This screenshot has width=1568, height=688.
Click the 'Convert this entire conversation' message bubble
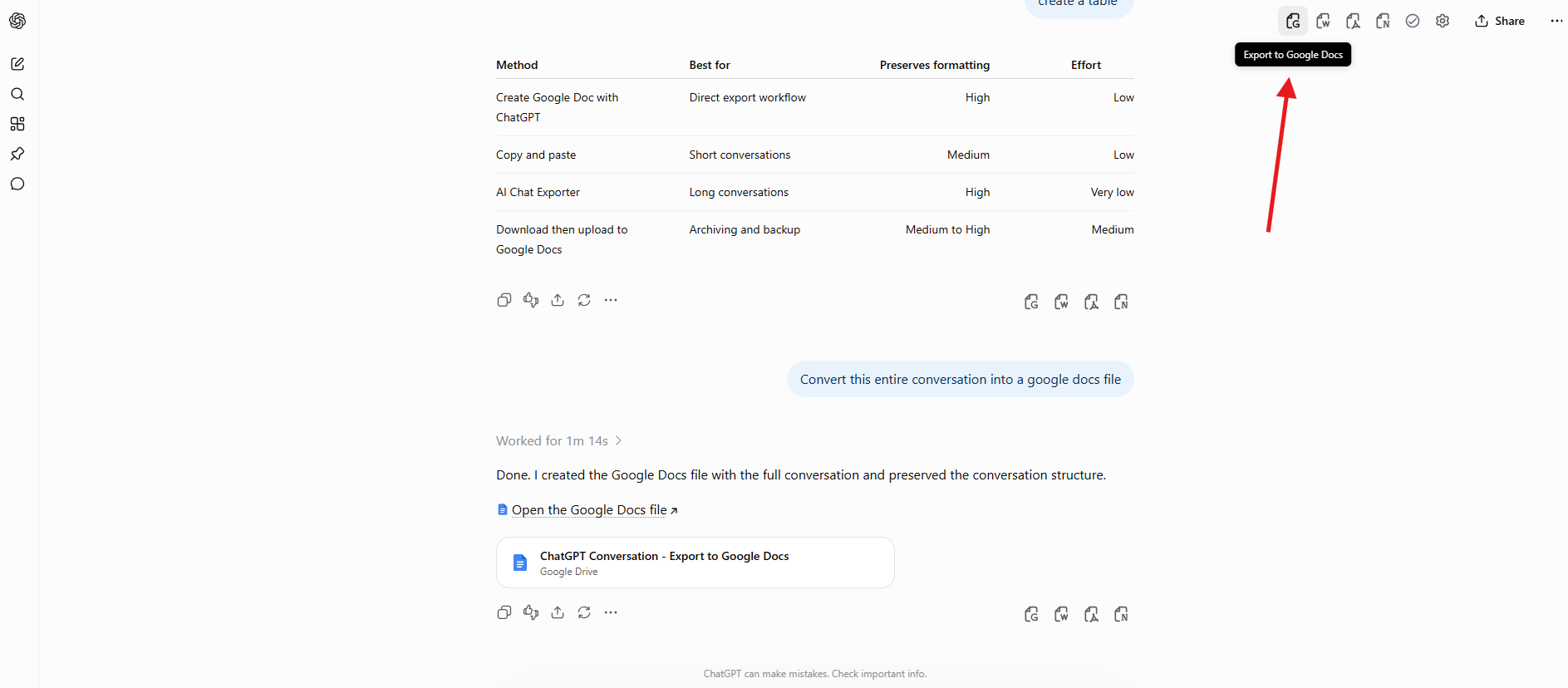tap(961, 379)
